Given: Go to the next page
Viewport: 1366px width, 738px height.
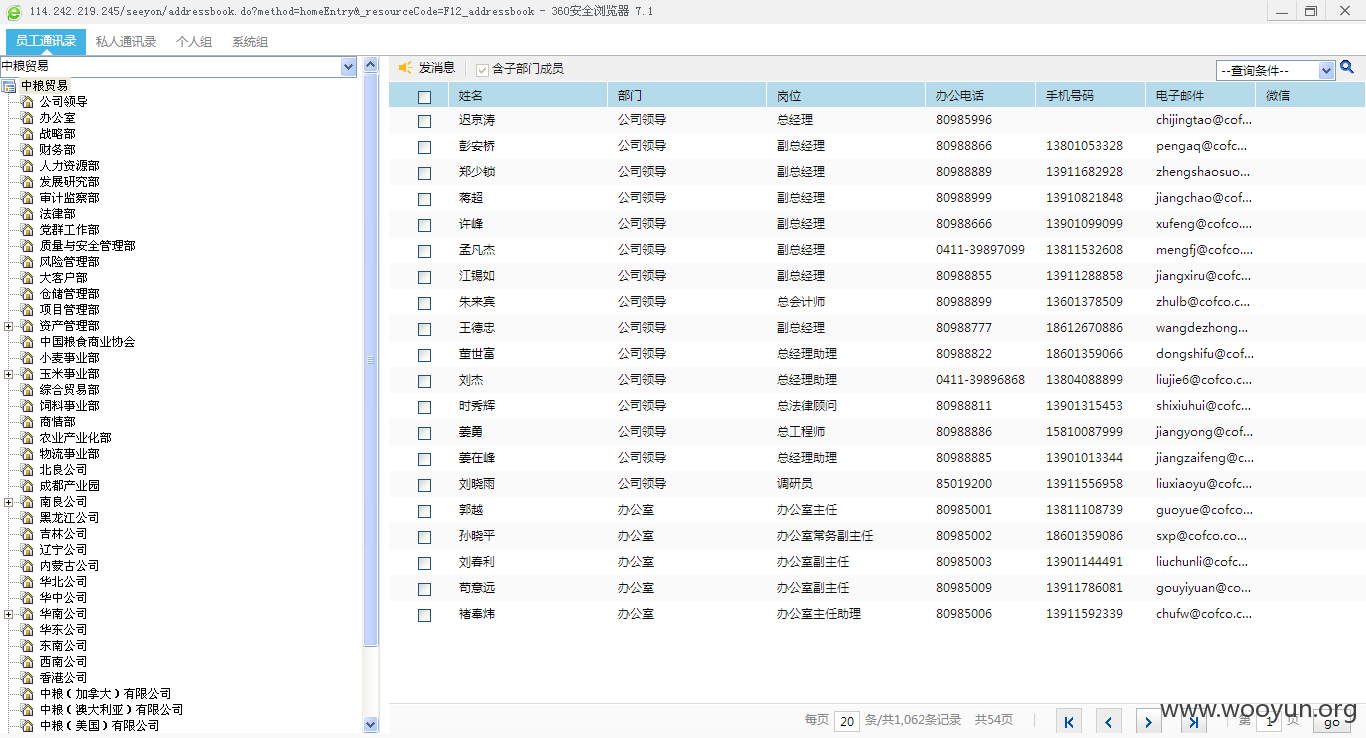Looking at the screenshot, I should pyautogui.click(x=1148, y=722).
